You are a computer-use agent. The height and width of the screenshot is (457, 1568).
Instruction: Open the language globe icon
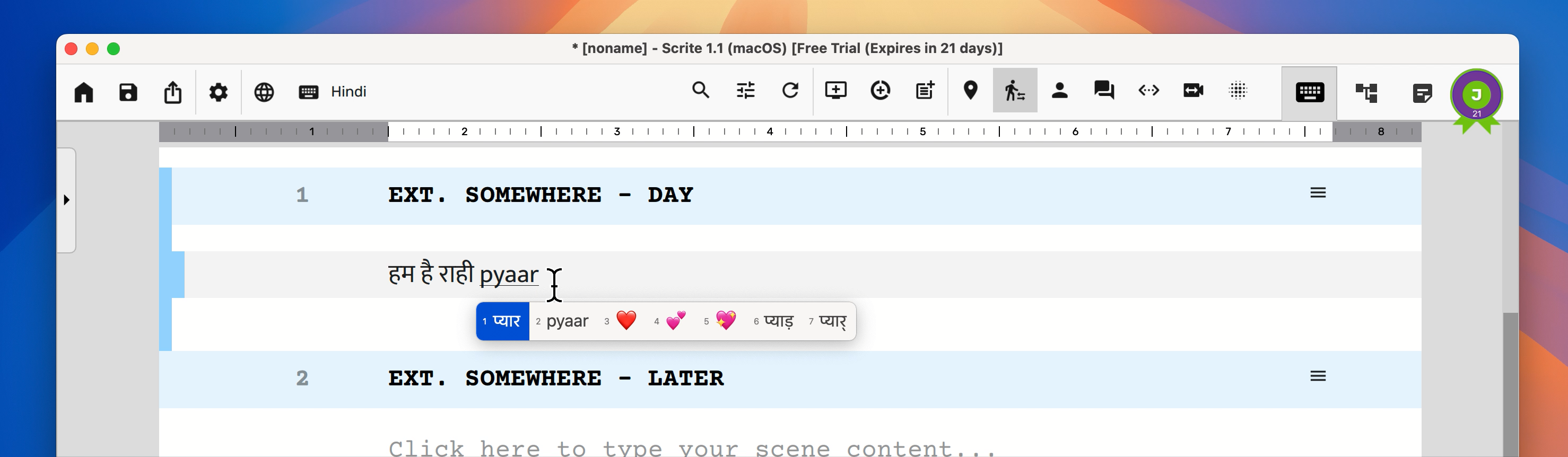click(264, 92)
